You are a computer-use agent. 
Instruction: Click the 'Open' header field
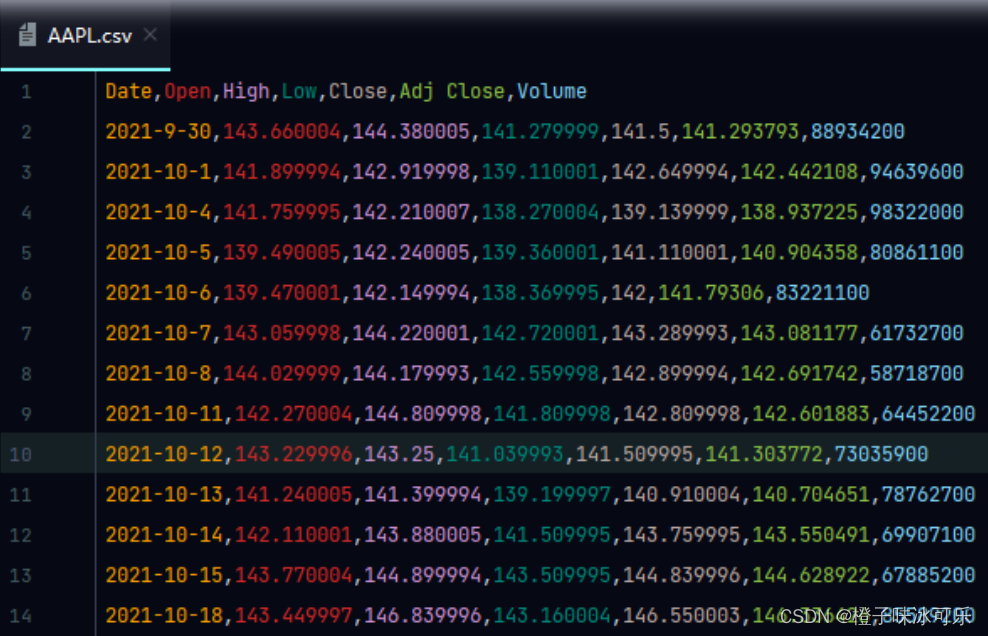pos(187,91)
